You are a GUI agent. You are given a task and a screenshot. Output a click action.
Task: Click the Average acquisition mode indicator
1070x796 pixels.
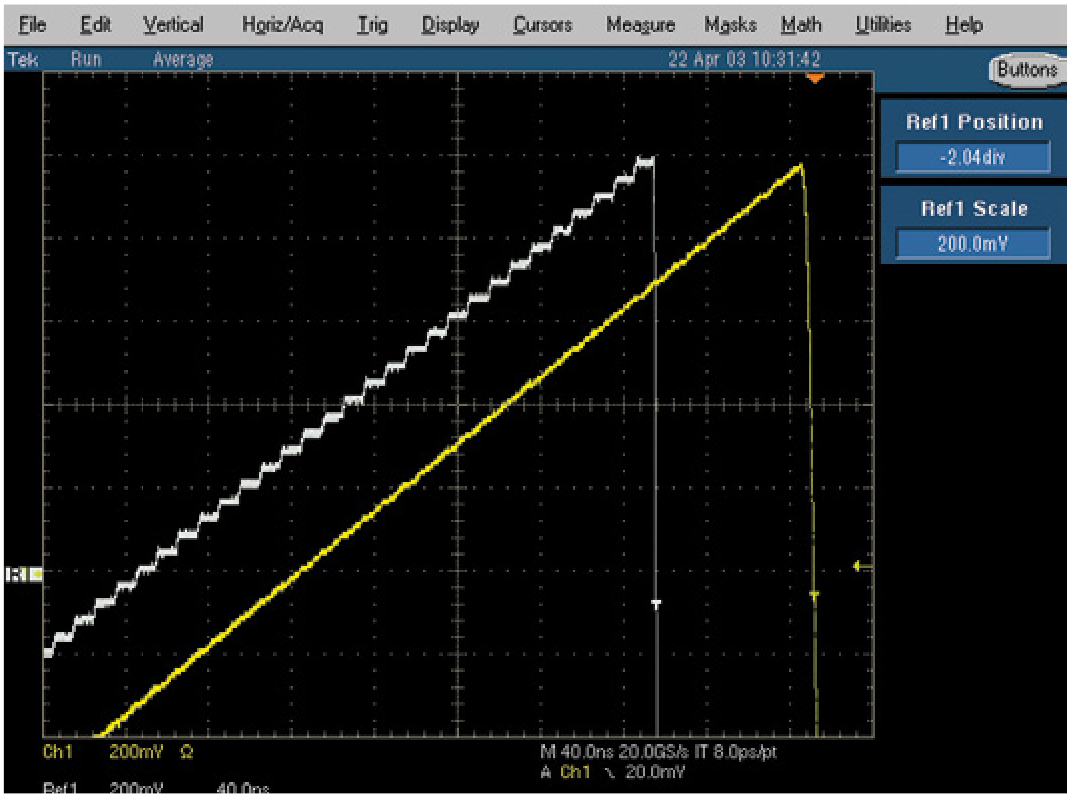click(x=182, y=59)
